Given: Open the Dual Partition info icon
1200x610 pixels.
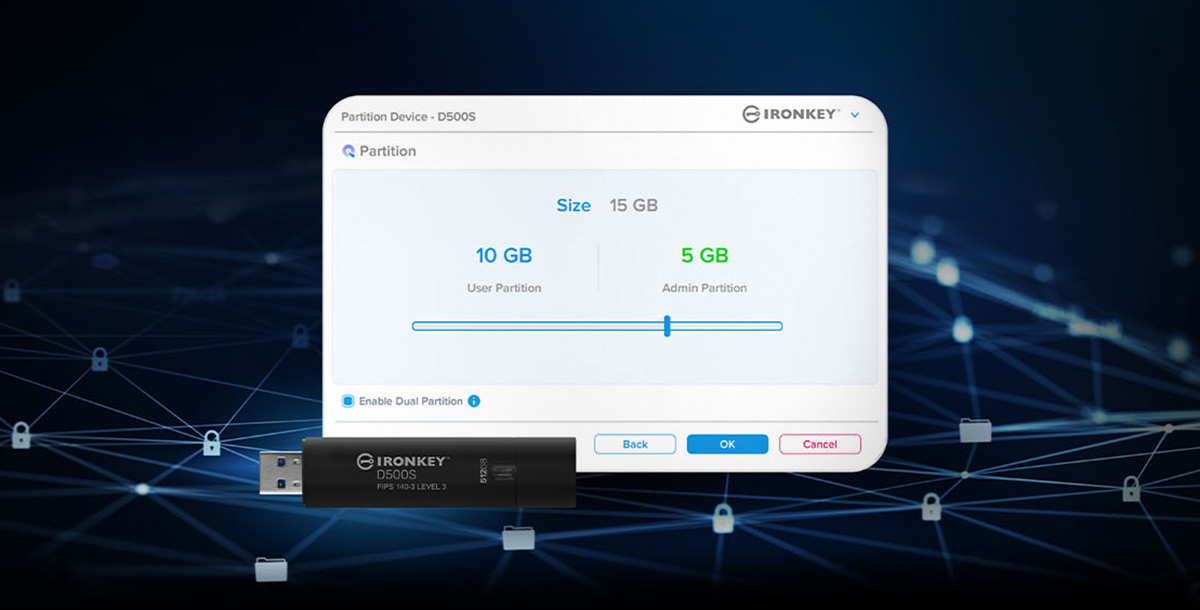Looking at the screenshot, I should pos(474,401).
